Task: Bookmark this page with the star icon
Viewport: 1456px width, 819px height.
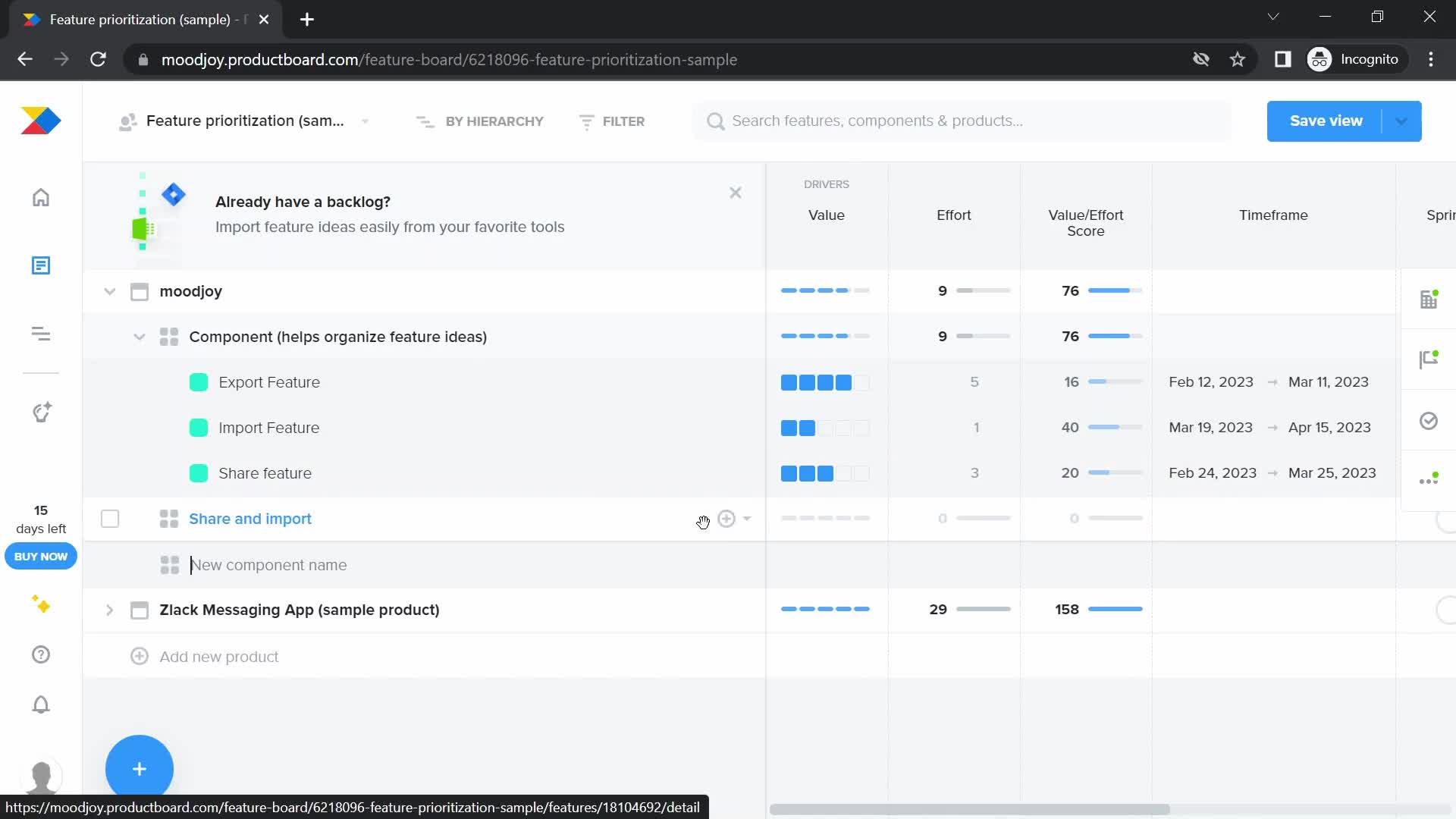Action: [x=1238, y=59]
